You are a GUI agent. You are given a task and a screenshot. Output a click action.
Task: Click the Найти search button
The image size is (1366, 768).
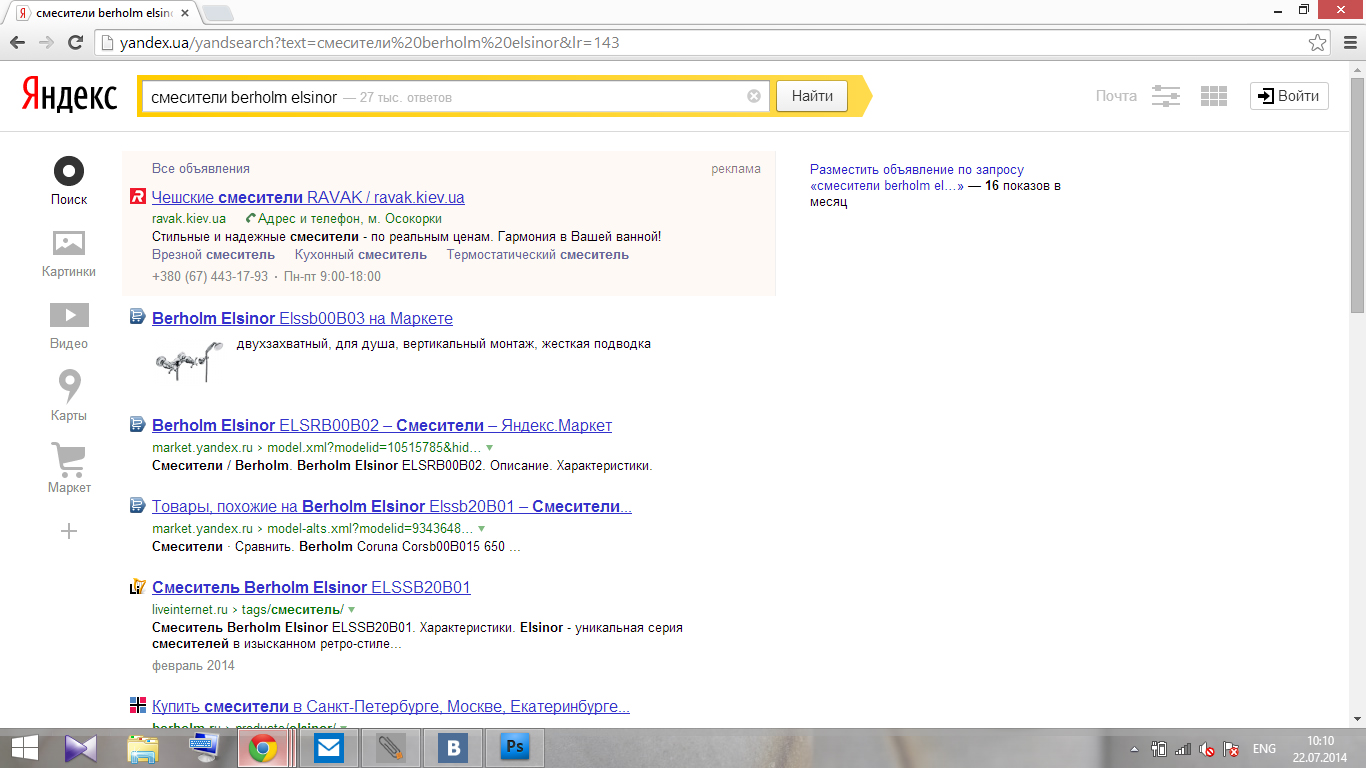[812, 96]
